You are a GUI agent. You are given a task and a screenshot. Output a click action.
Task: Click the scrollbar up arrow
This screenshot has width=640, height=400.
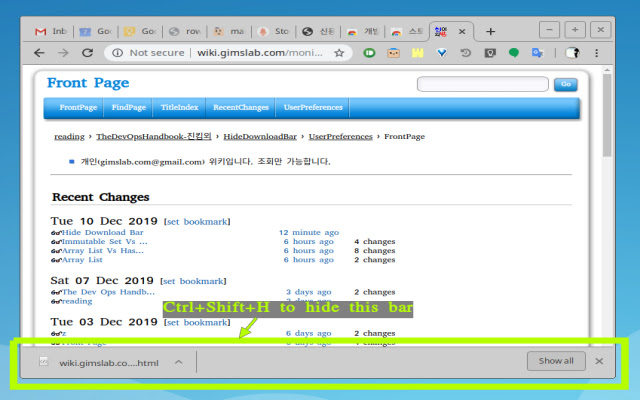[x=607, y=71]
